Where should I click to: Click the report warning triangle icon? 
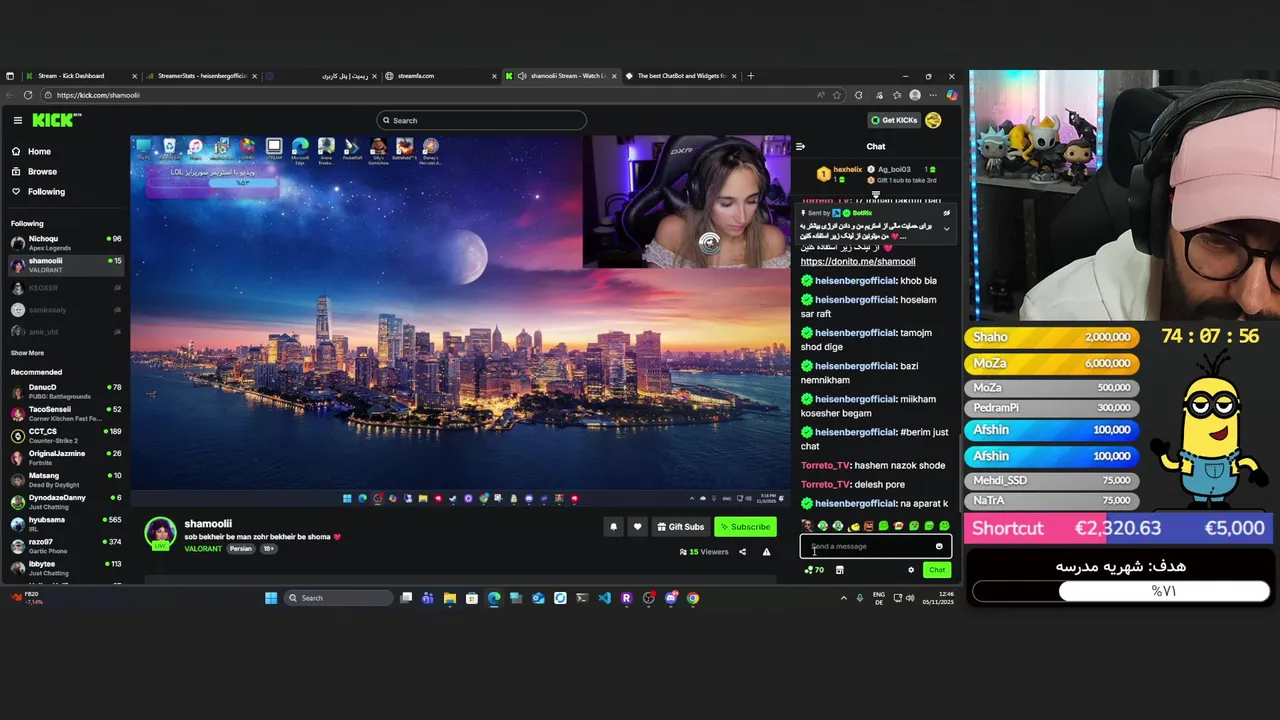[x=766, y=552]
